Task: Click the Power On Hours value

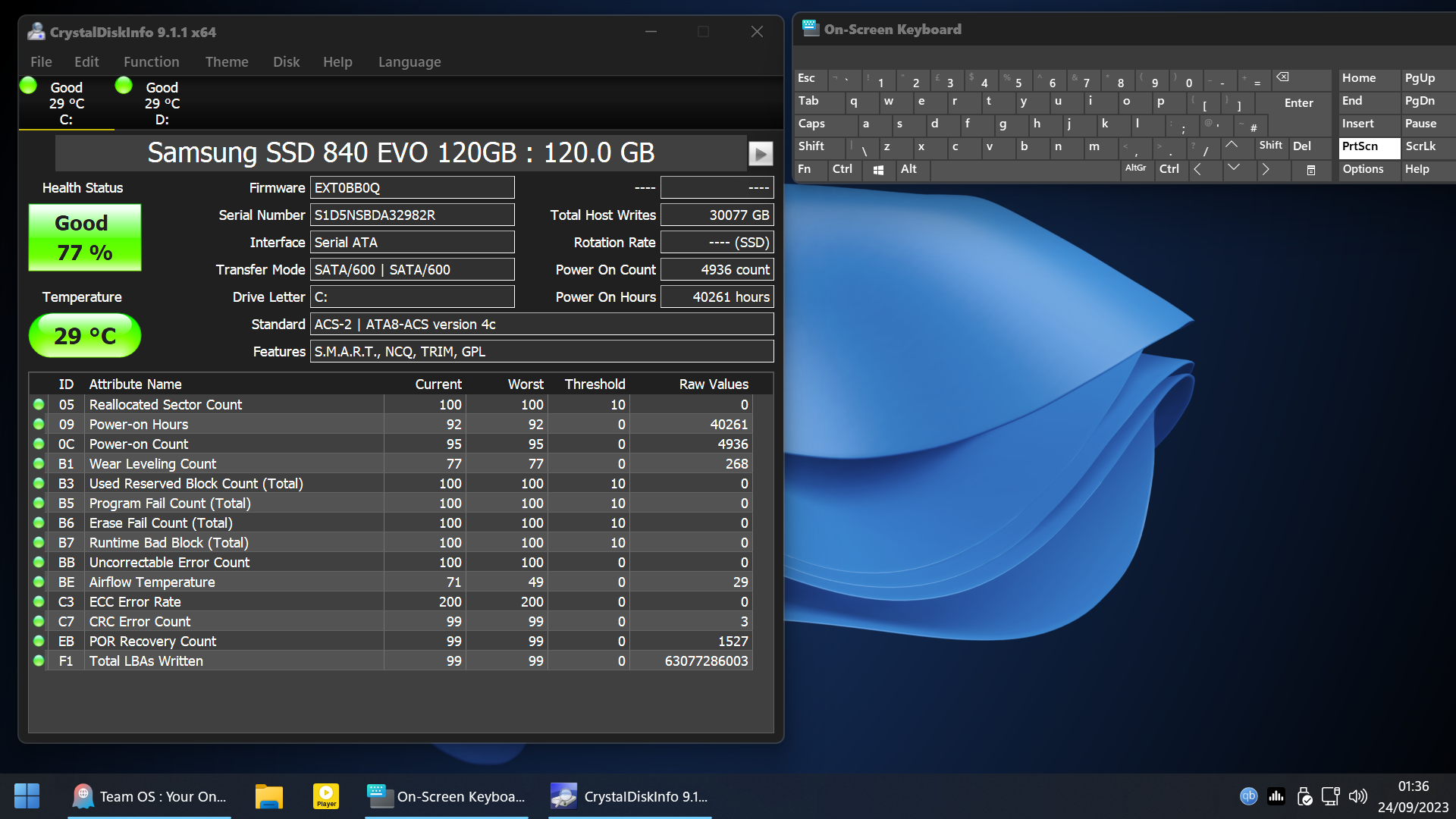Action: 717,297
